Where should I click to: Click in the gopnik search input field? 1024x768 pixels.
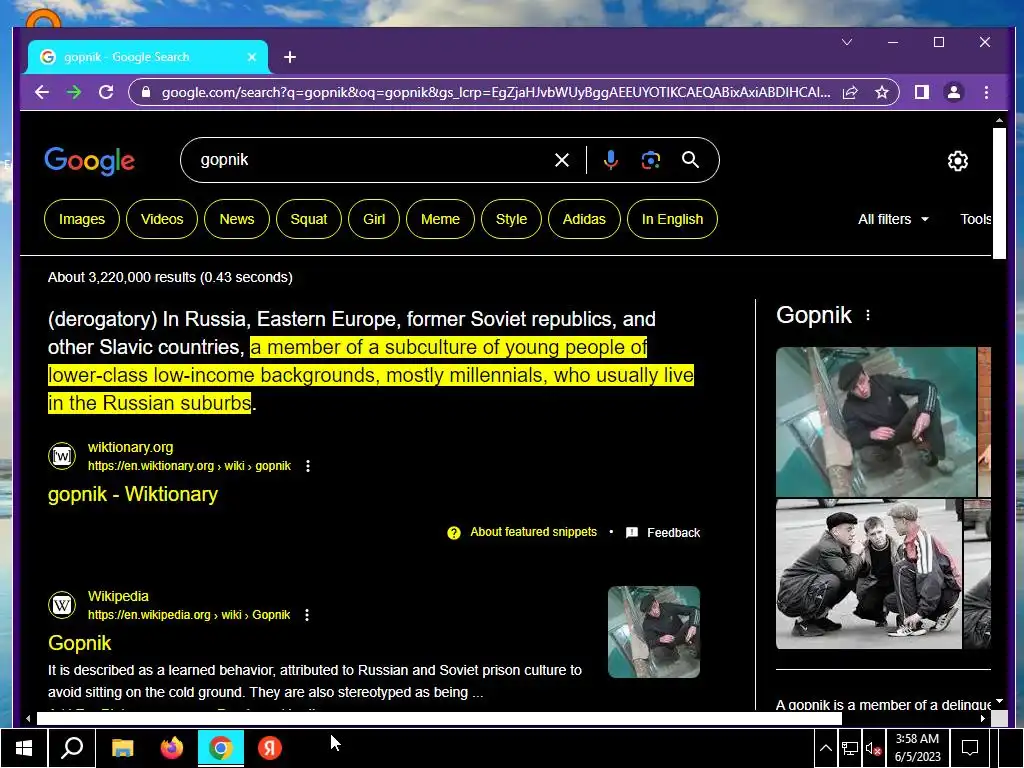[x=372, y=160]
